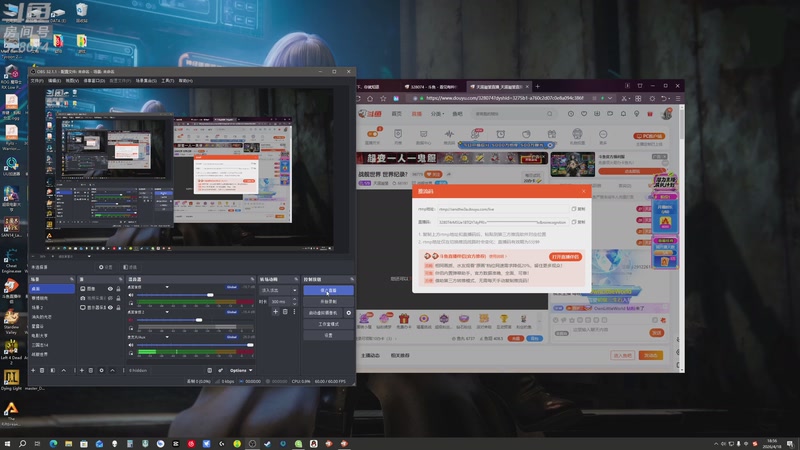Click mixer layout icon beside Options
Image resolution: width=800 pixels, height=450 pixels.
coord(209,370)
